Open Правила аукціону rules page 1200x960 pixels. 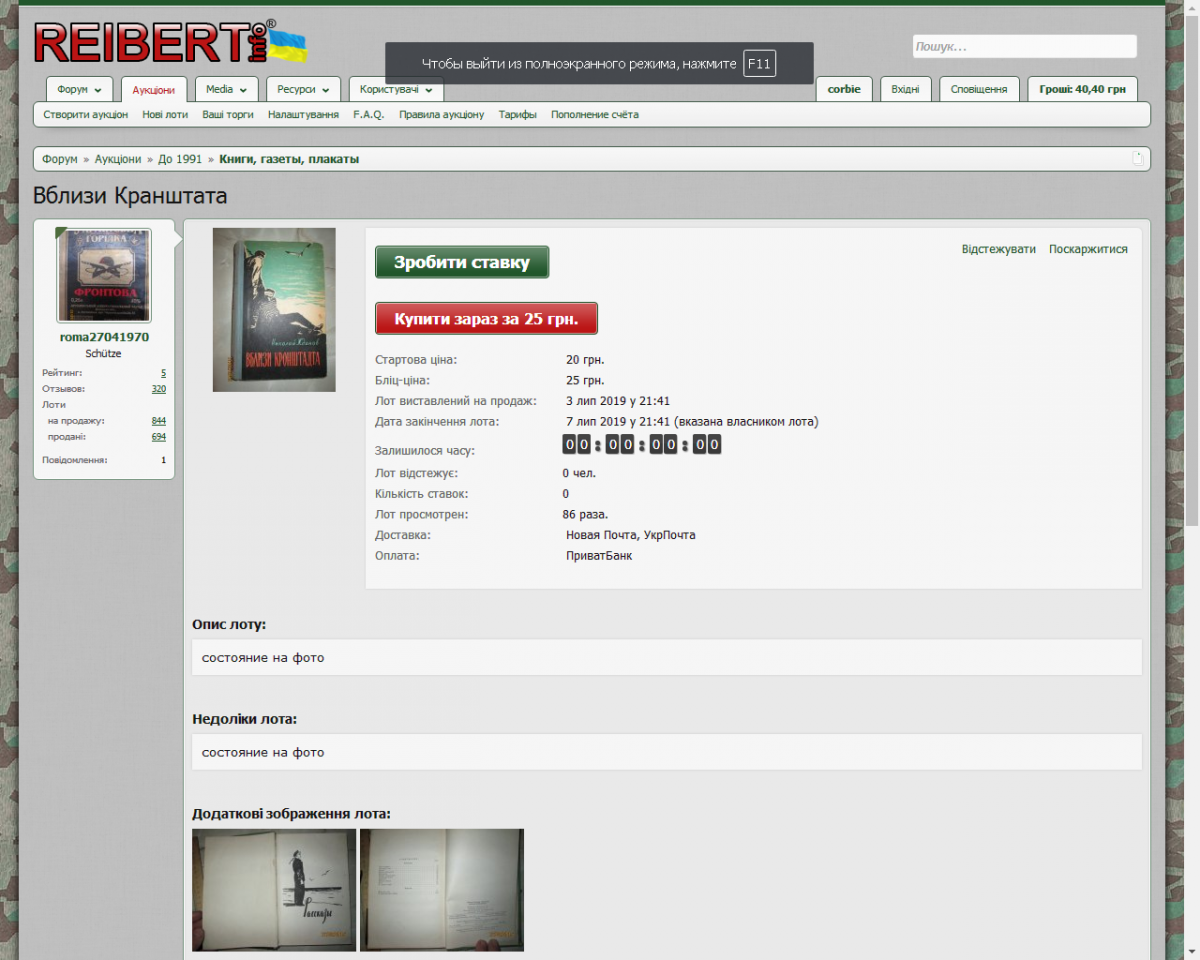(441, 114)
